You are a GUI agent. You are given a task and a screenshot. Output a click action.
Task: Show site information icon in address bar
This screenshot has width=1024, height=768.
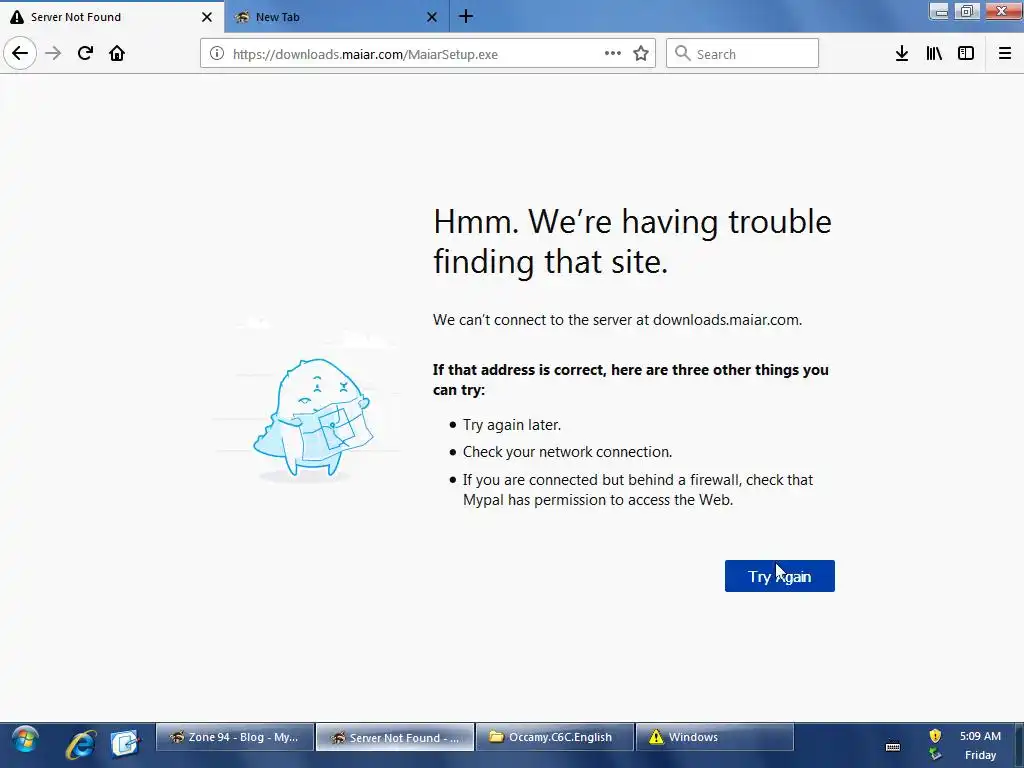point(217,54)
